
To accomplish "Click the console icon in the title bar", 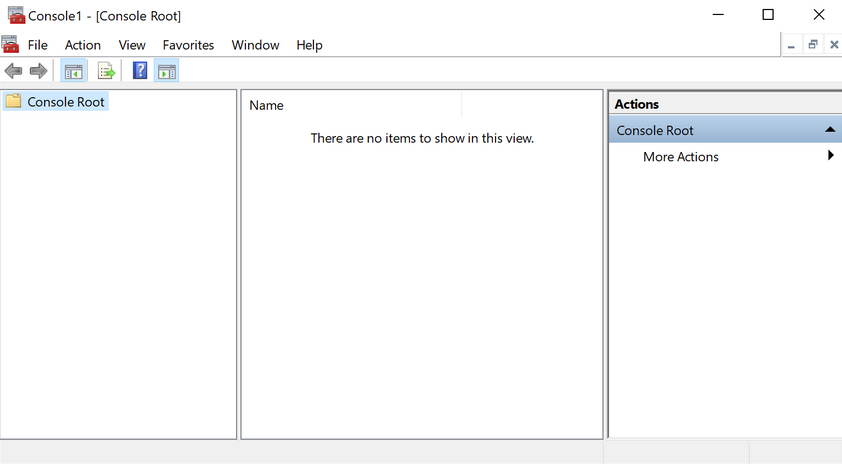I will coord(15,15).
